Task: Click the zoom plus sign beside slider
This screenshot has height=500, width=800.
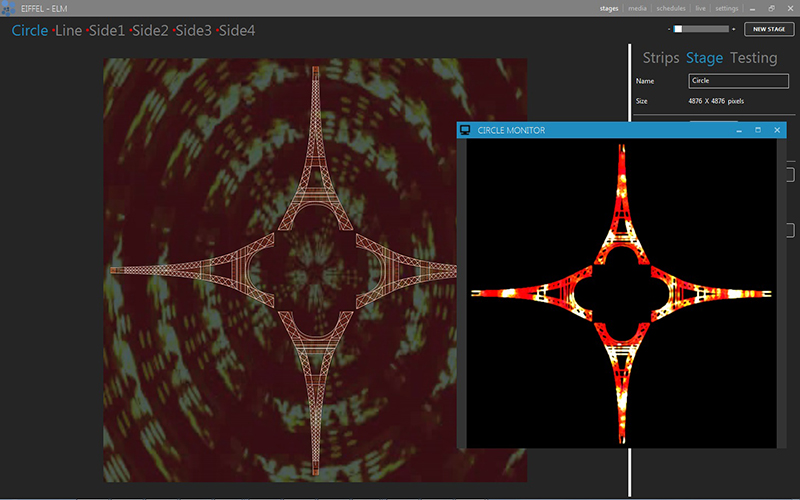Action: 734,29
